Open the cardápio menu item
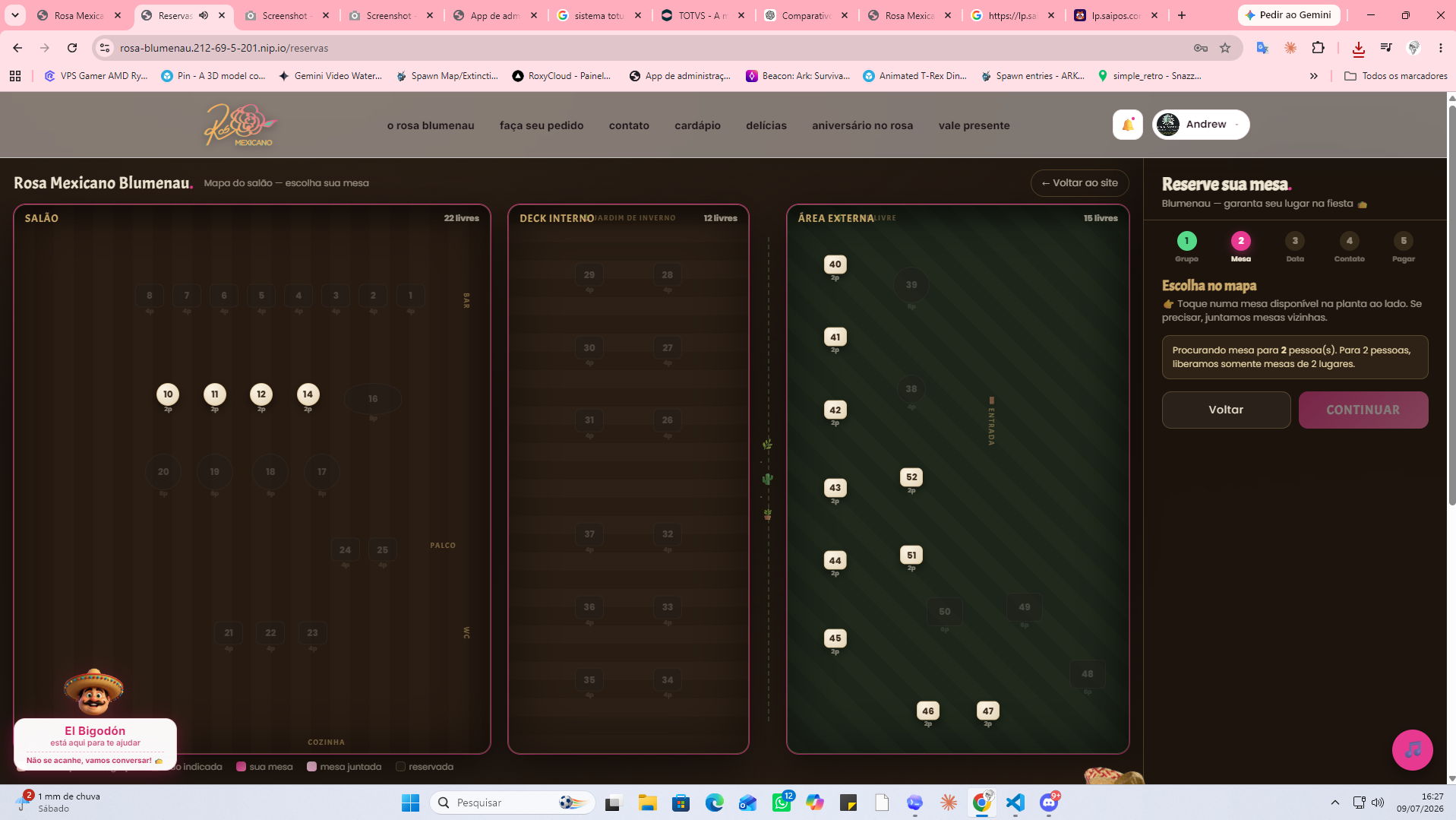The width and height of the screenshot is (1456, 820). pos(697,125)
